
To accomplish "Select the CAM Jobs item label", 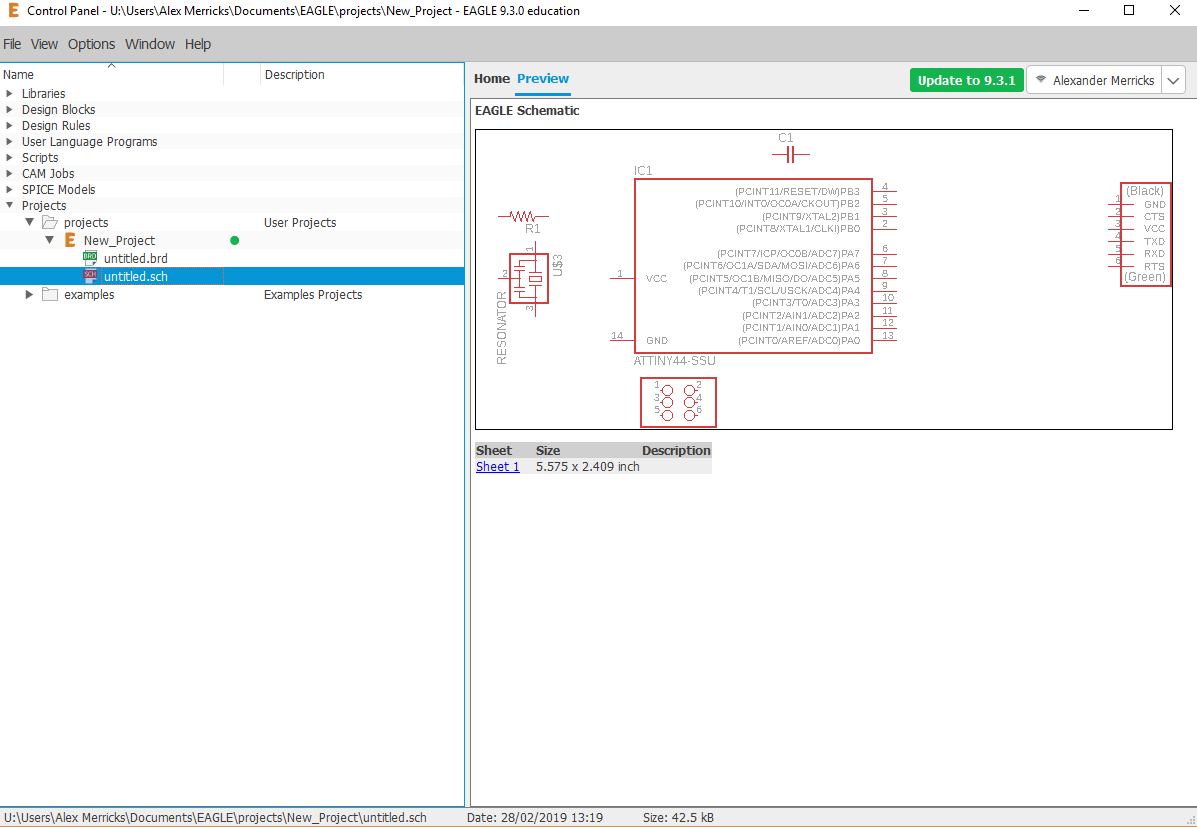I will [48, 174].
